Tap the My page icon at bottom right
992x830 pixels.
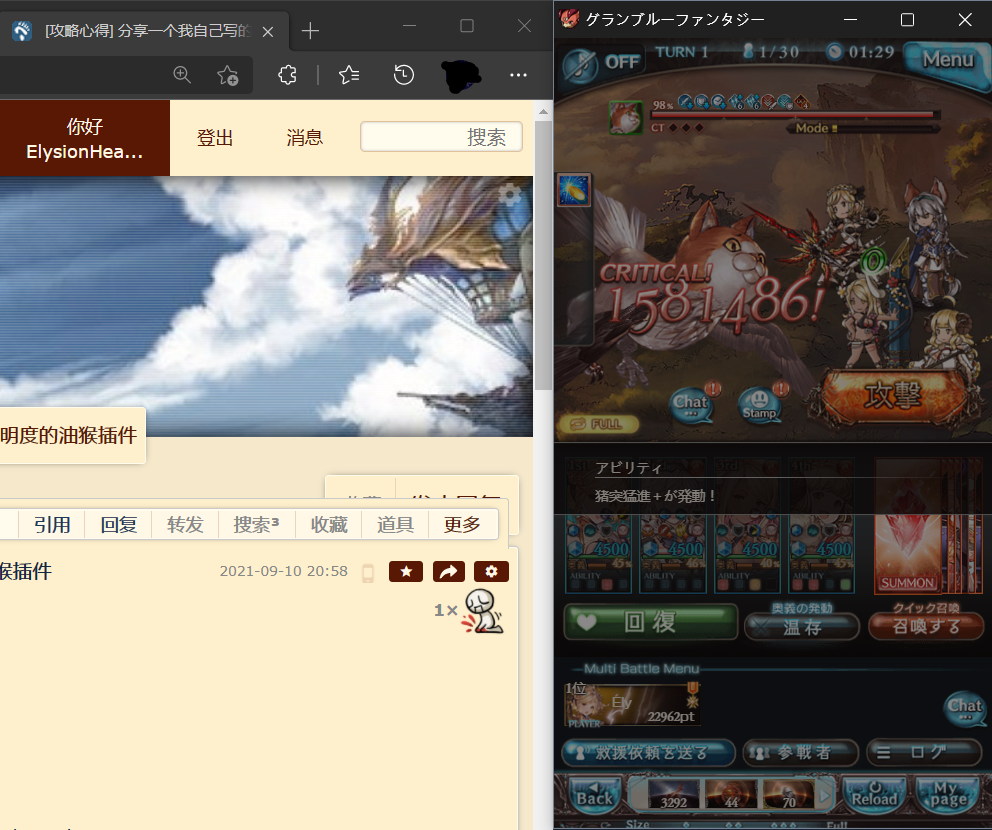946,795
